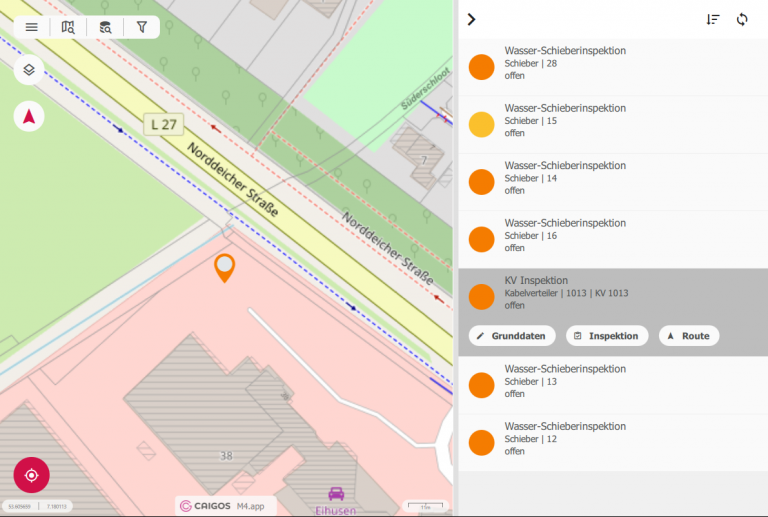Click the purple car icon near Eihusen

(x=336, y=494)
